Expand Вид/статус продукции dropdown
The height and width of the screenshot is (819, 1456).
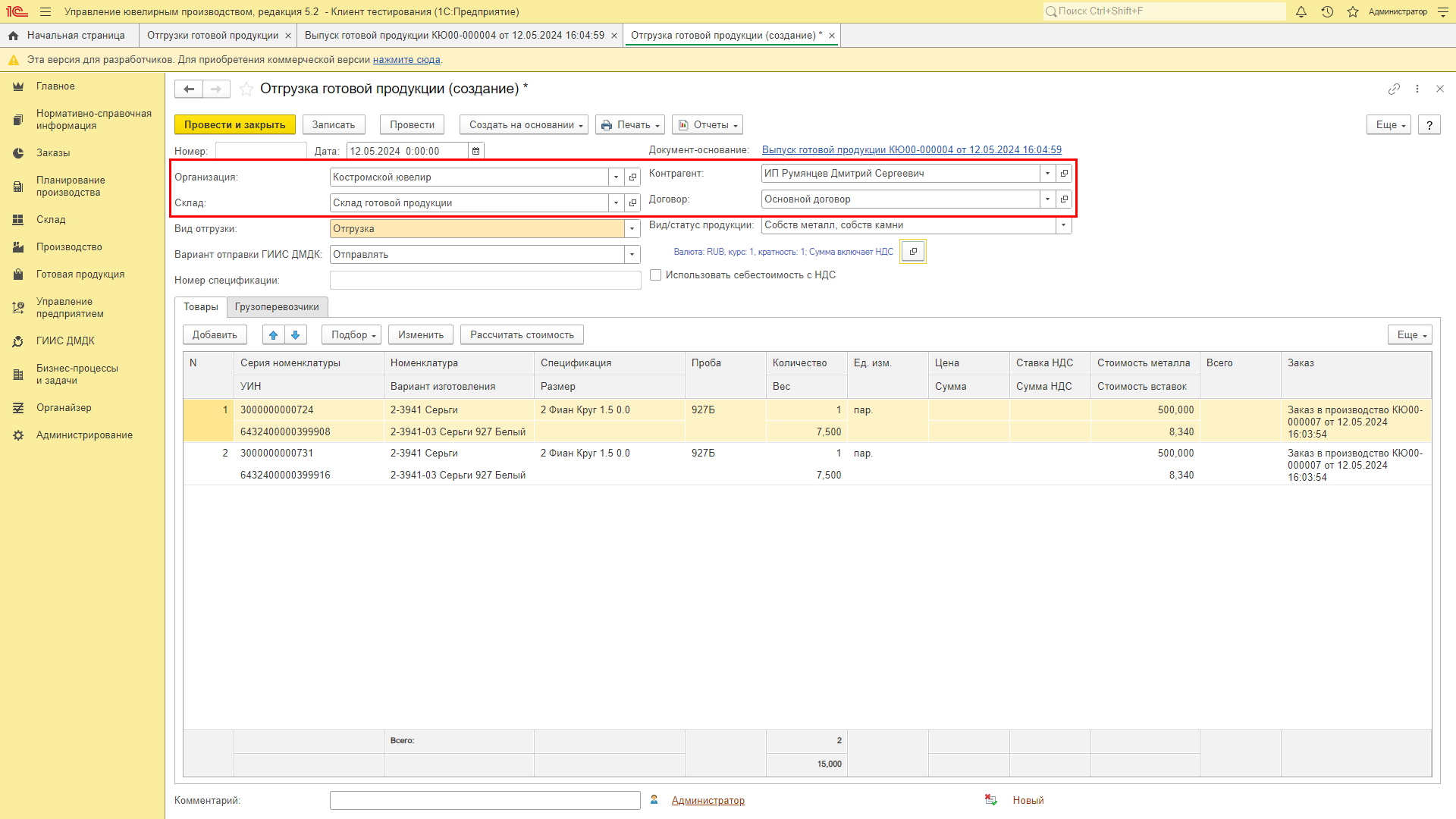point(1063,225)
